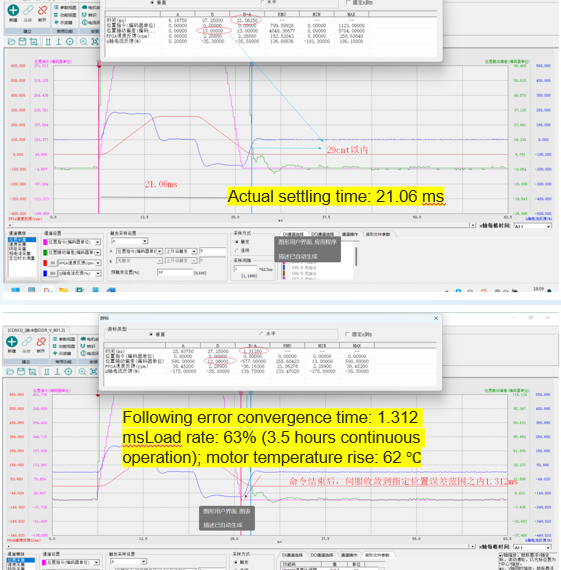Tick the 固定X轴 checkbox in lower cursor dialog

click(348, 334)
